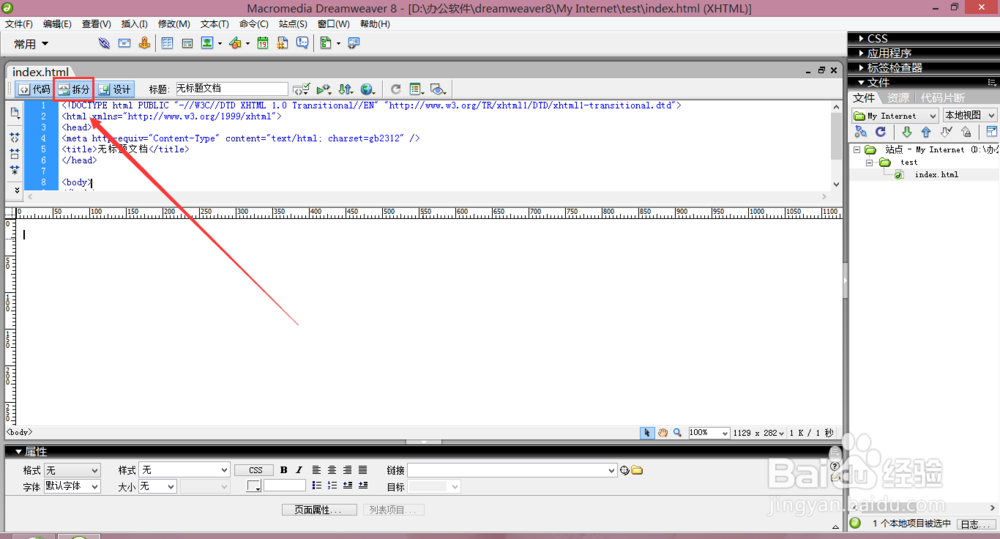
Task: Select the Hand tool in status bar
Action: tap(663, 432)
